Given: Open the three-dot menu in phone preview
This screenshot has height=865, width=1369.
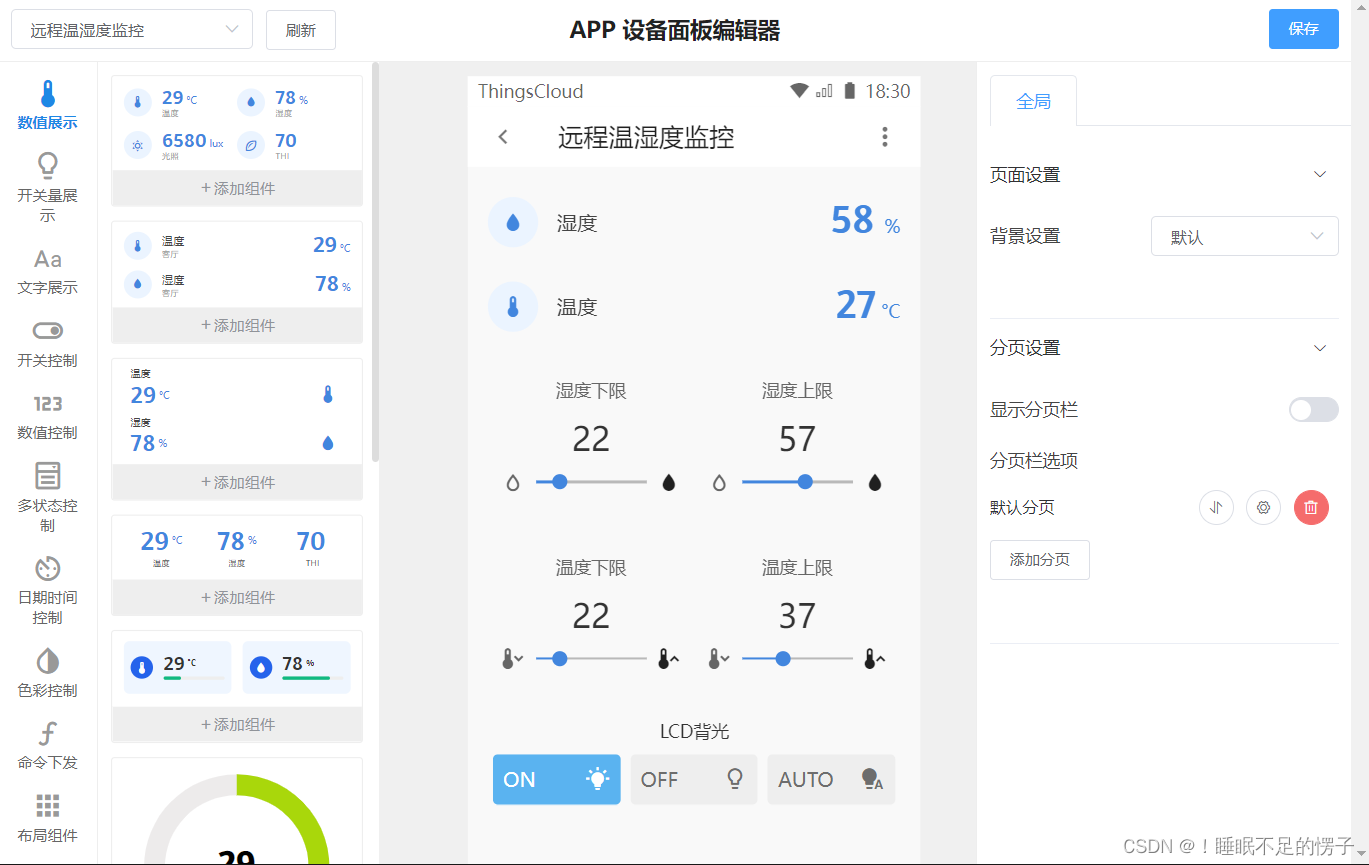Looking at the screenshot, I should click(x=884, y=137).
